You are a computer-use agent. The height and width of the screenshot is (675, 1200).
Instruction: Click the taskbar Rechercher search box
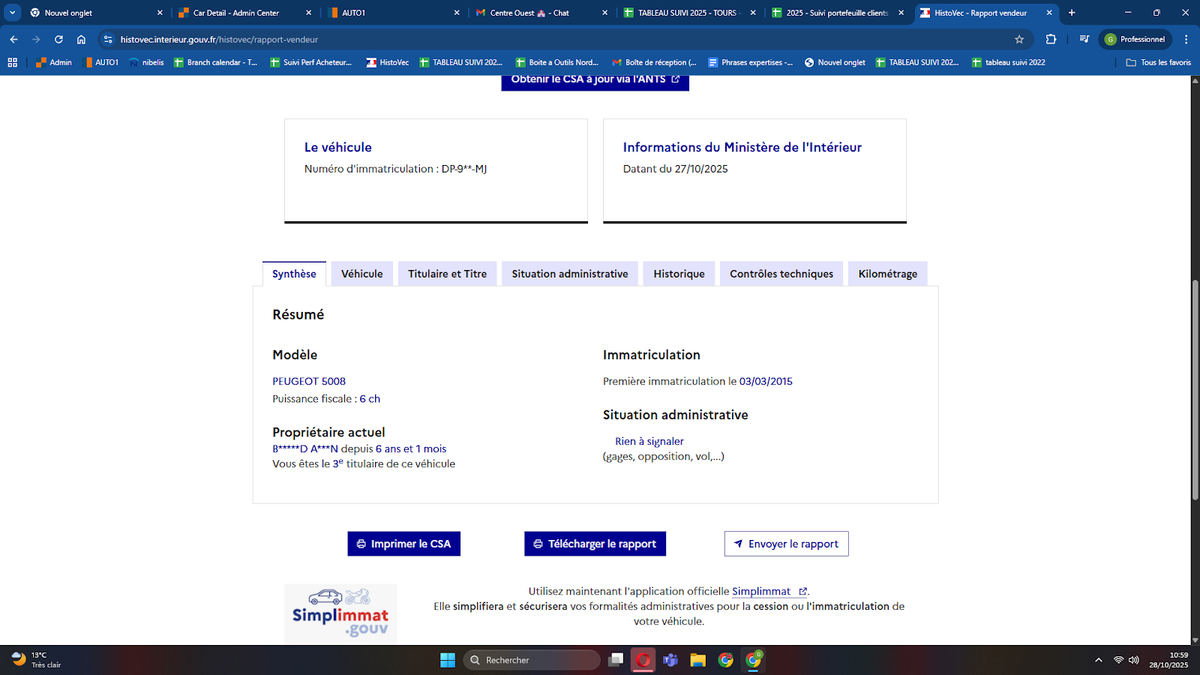click(533, 660)
